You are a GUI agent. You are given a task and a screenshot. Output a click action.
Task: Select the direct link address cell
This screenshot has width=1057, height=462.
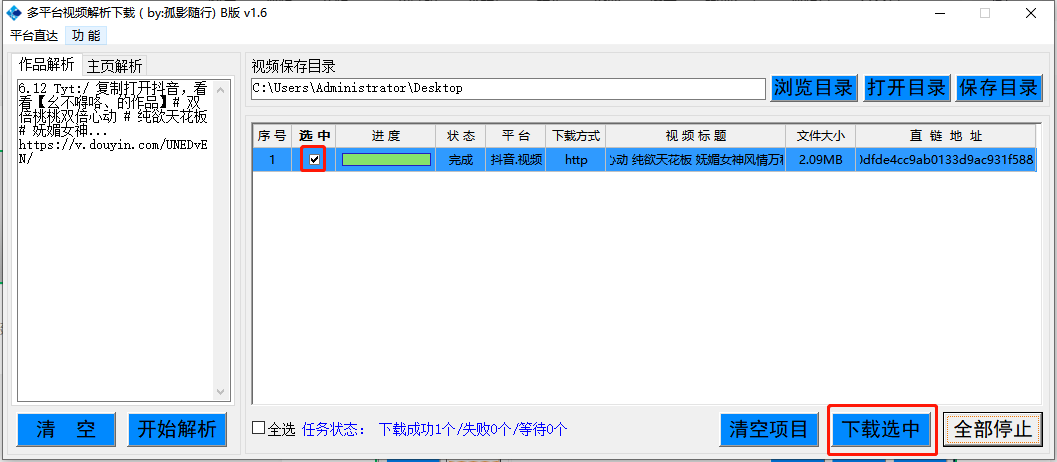click(x=946, y=161)
